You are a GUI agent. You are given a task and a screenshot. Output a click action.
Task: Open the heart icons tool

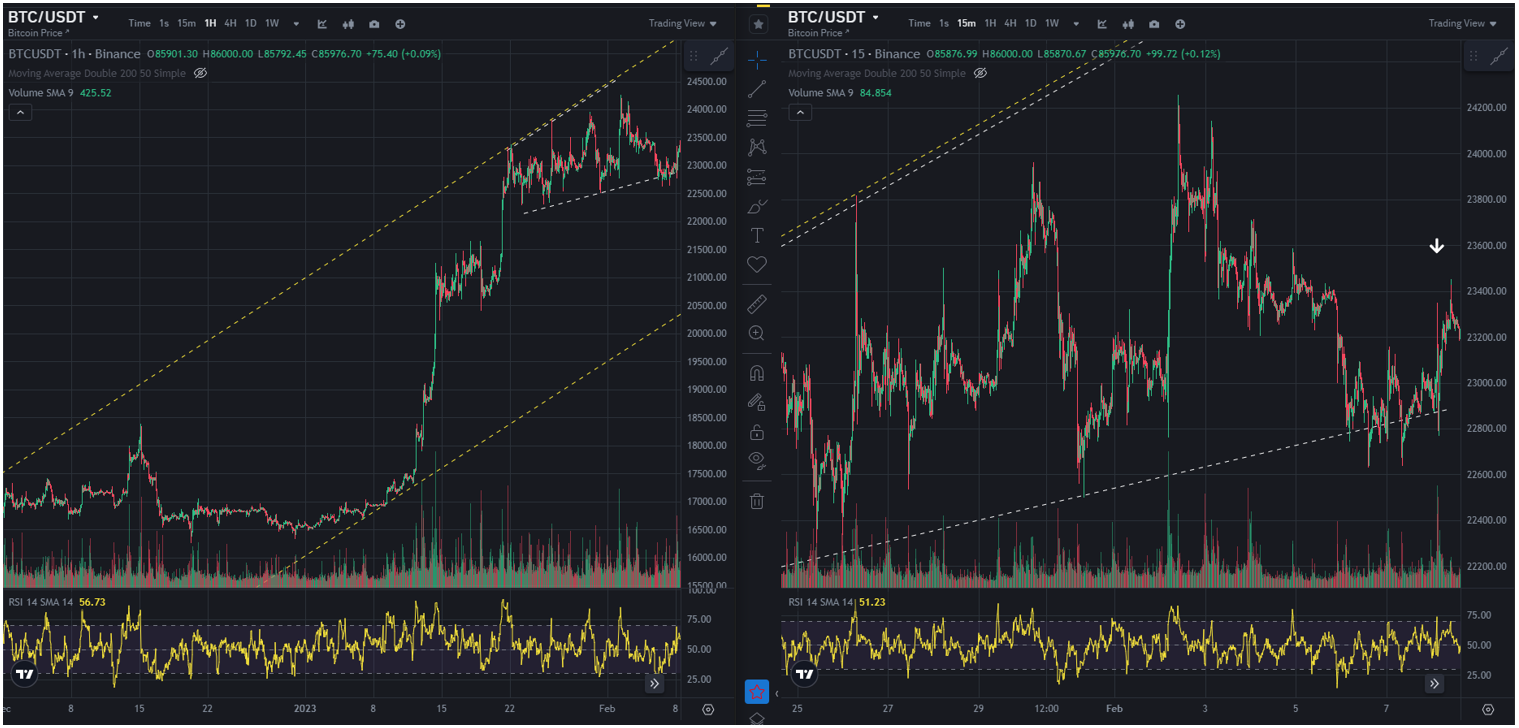tap(757, 265)
